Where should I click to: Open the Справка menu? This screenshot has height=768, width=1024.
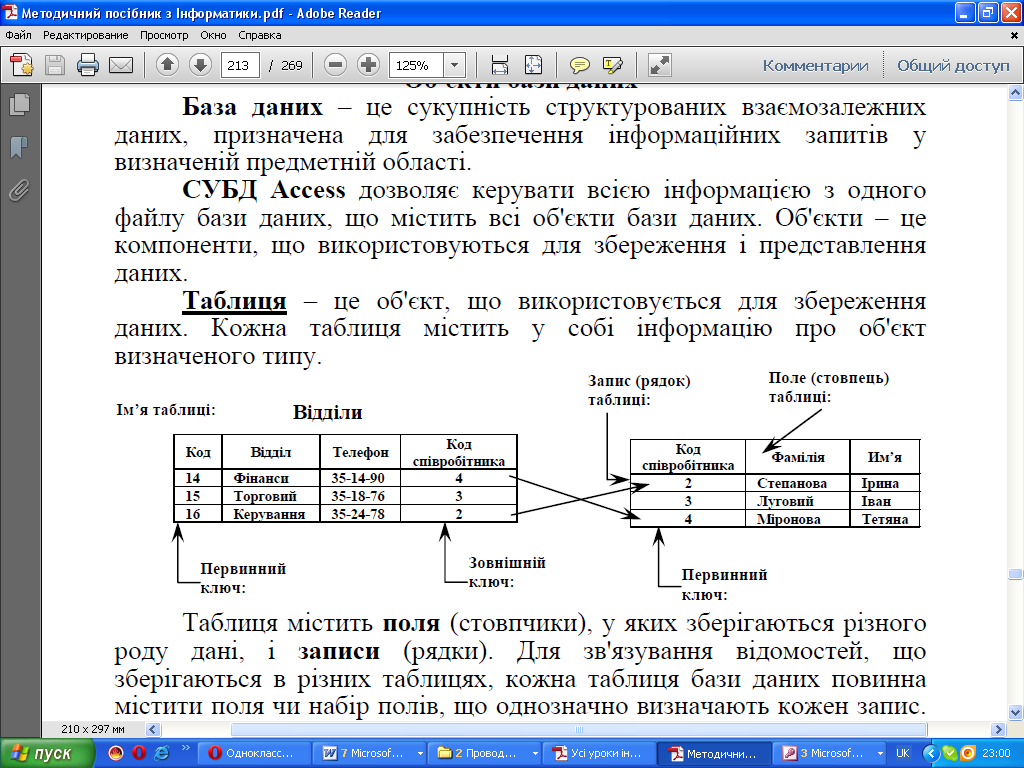[x=259, y=35]
